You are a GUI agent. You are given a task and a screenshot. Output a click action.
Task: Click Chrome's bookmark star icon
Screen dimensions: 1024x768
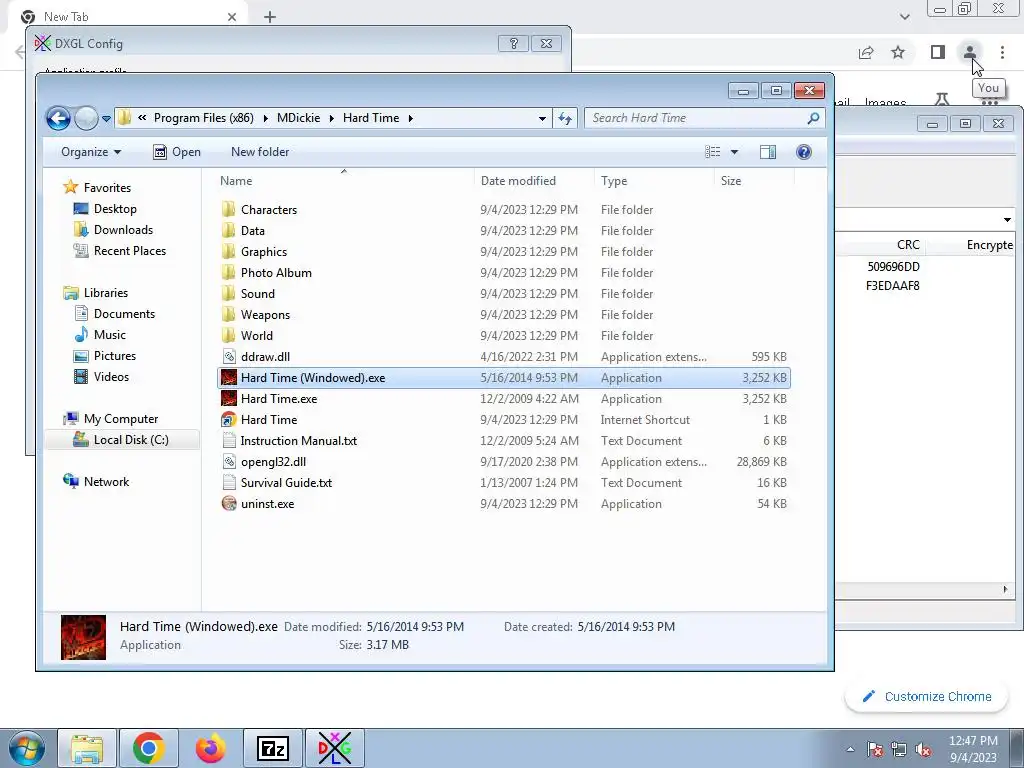pyautogui.click(x=899, y=52)
